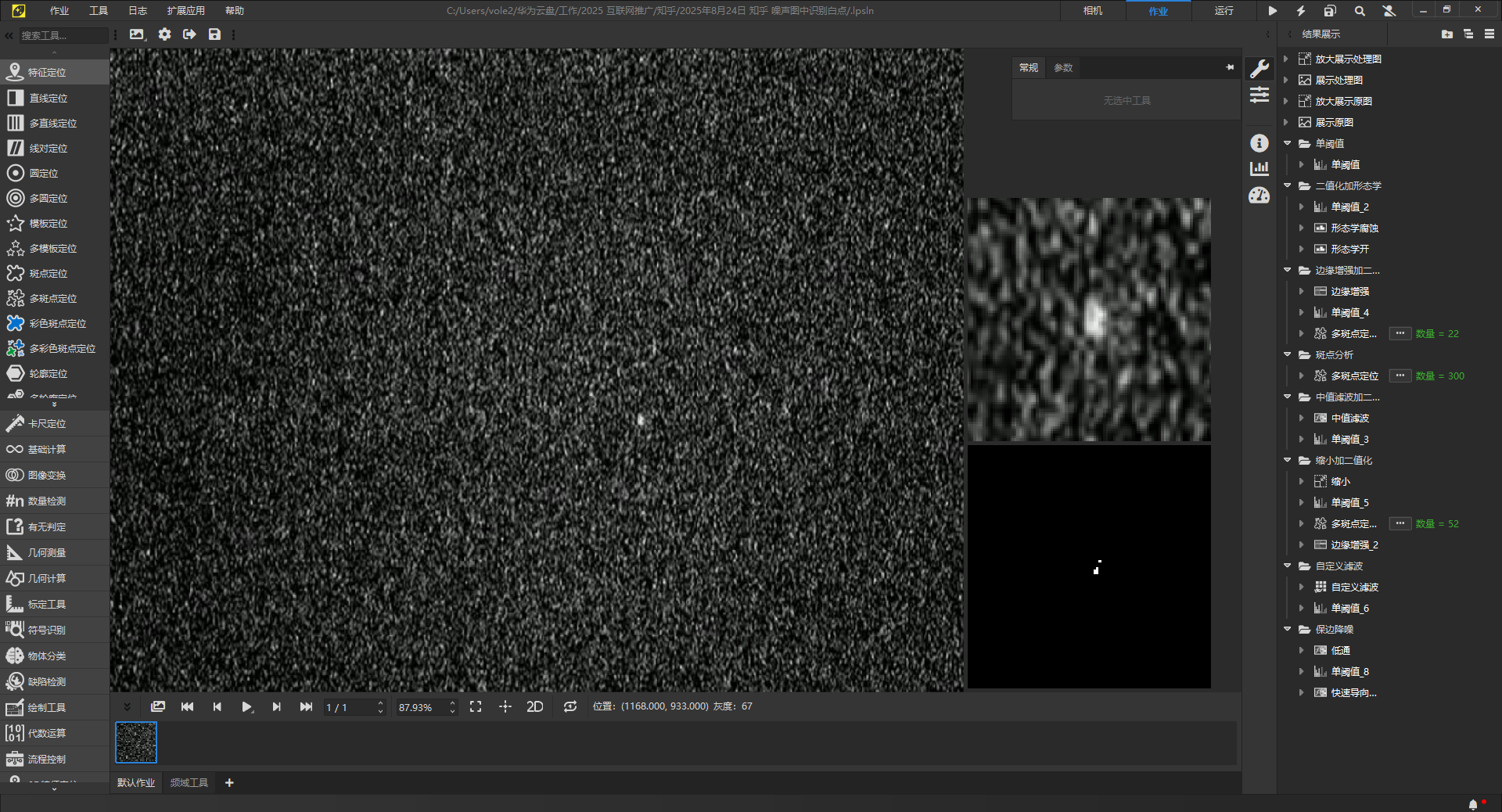Select the noise image thumbnail

coord(136,742)
